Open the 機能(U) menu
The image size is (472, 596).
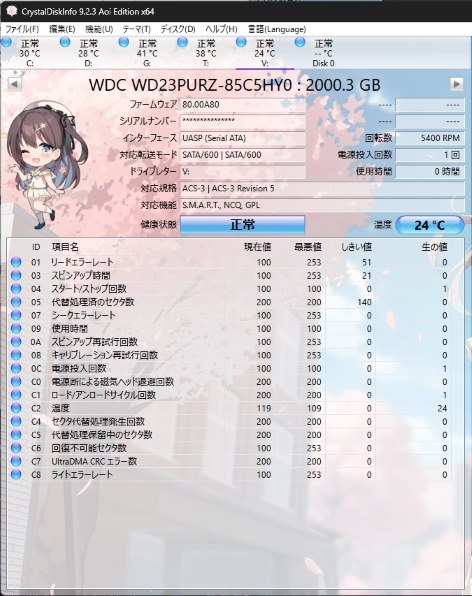point(99,29)
